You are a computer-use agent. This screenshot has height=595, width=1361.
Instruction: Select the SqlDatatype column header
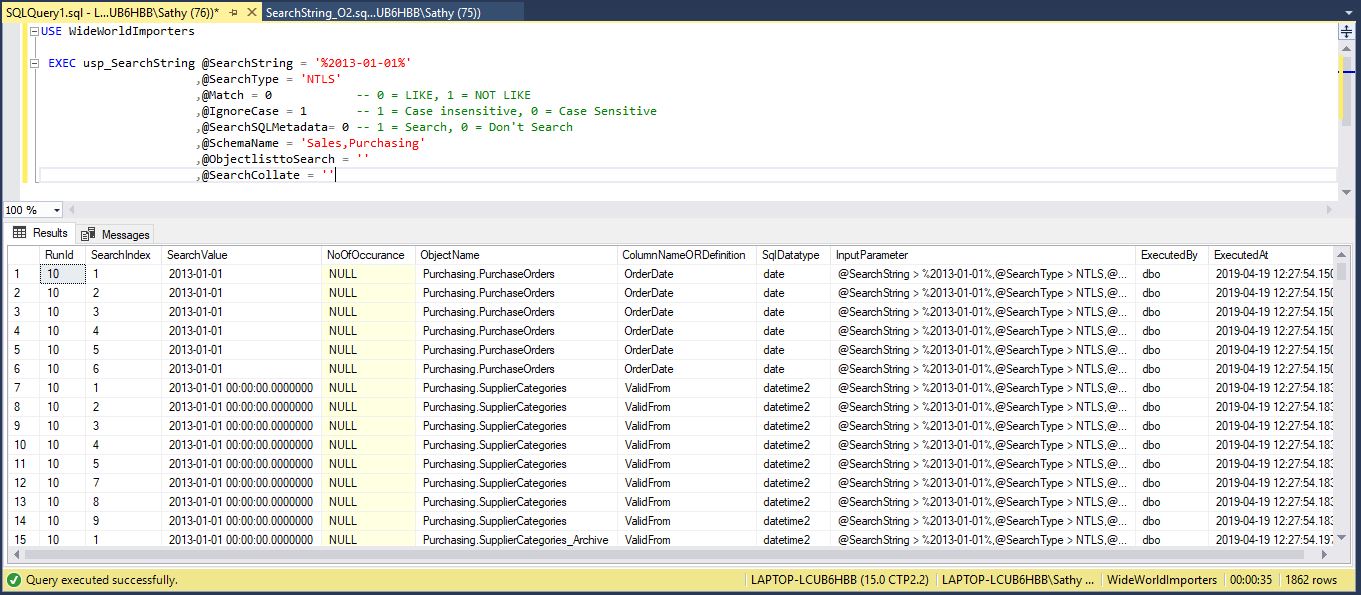793,255
